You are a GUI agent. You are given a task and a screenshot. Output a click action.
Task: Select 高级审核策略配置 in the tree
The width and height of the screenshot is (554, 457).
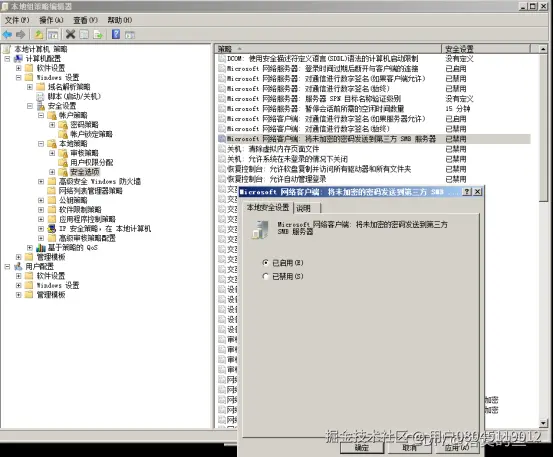coord(87,238)
